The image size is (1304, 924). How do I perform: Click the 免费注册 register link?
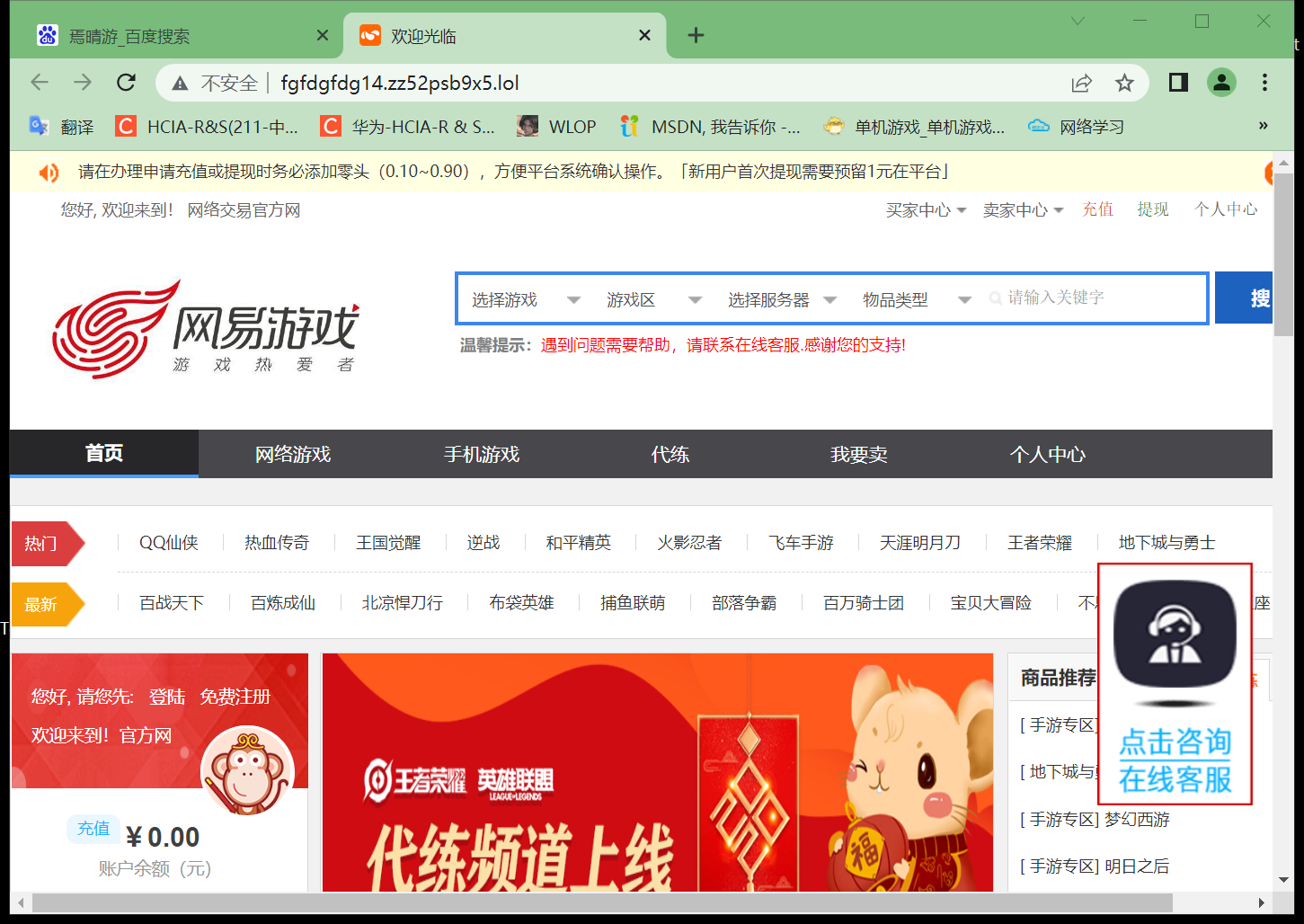coord(235,697)
